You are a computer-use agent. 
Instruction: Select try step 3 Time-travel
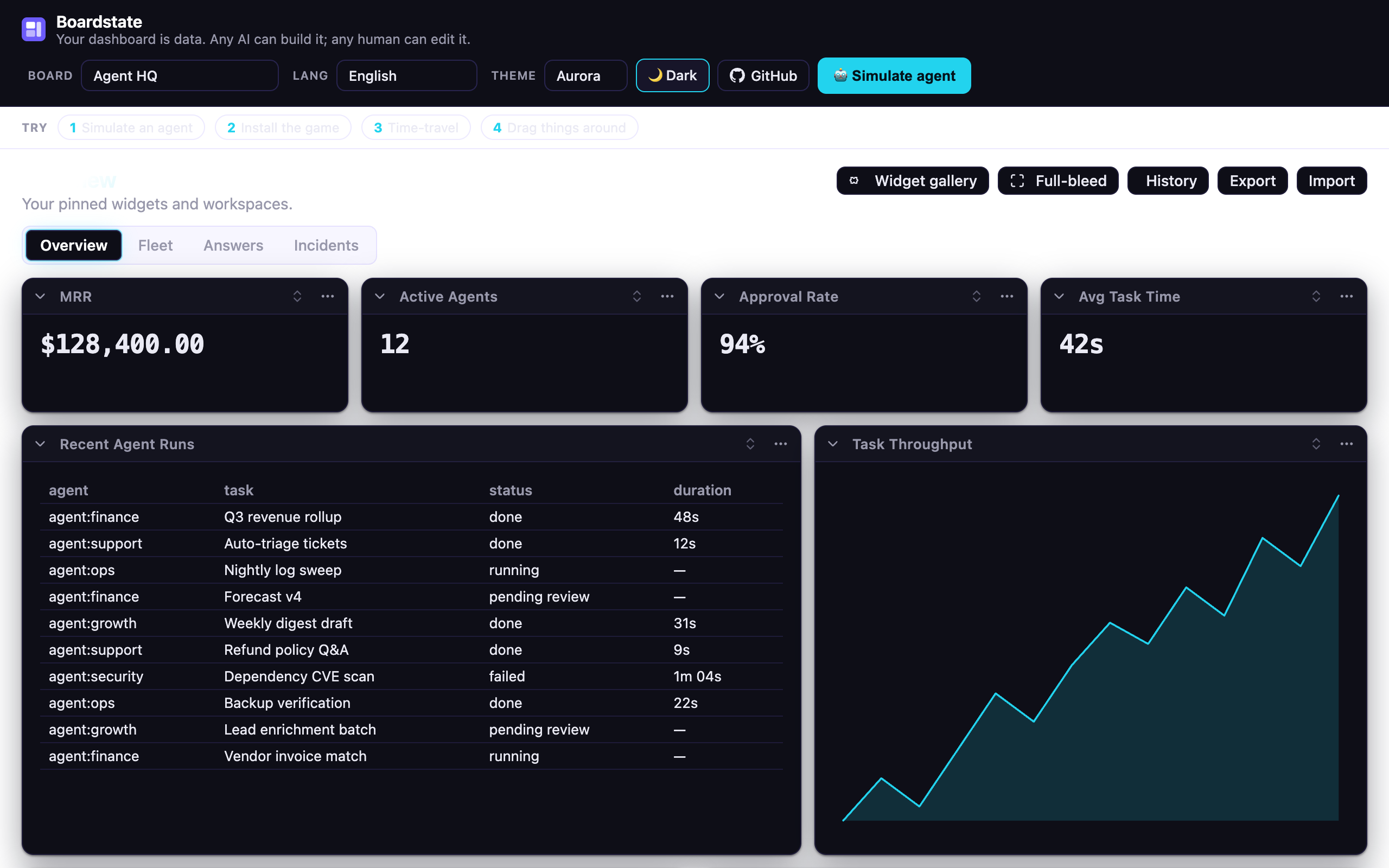click(416, 127)
